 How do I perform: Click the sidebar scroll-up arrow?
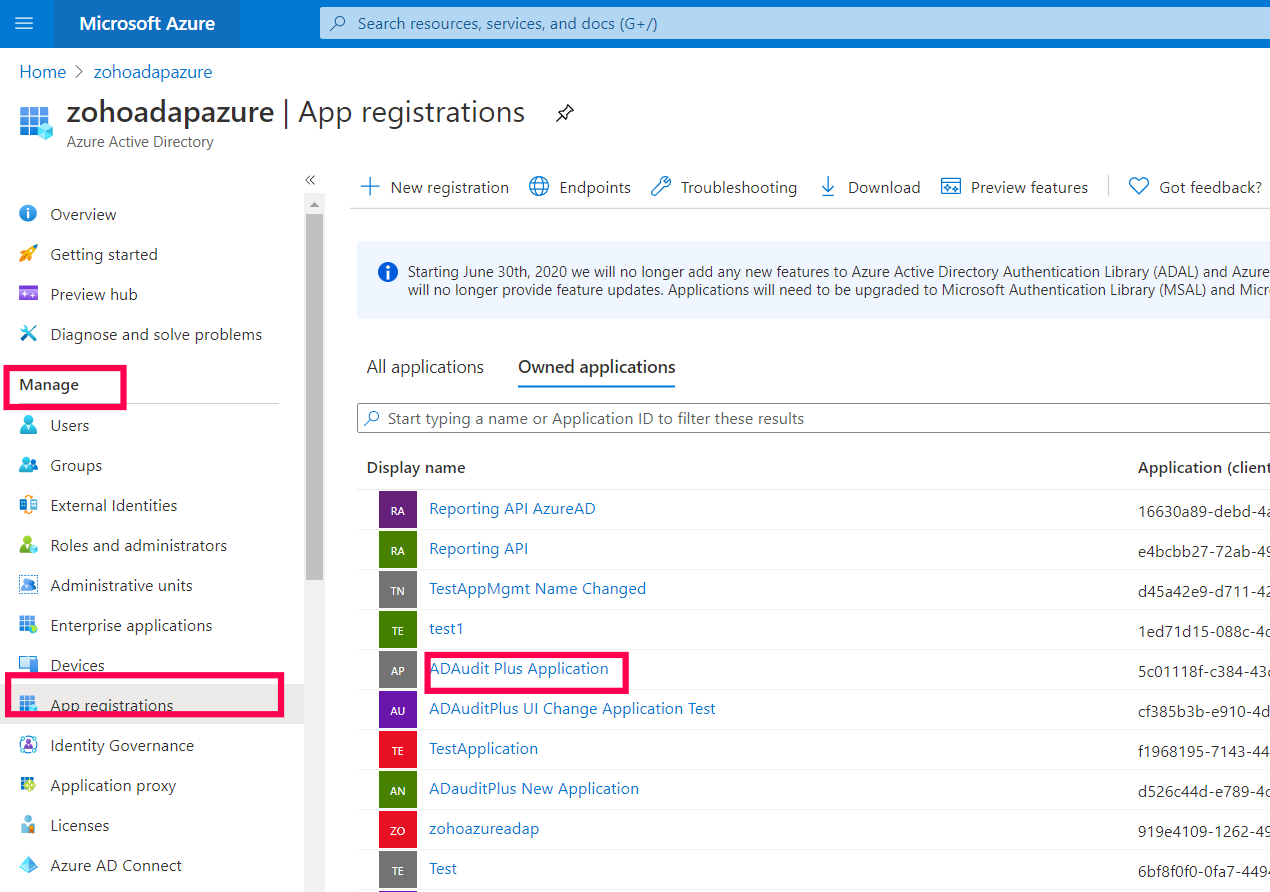tap(315, 204)
